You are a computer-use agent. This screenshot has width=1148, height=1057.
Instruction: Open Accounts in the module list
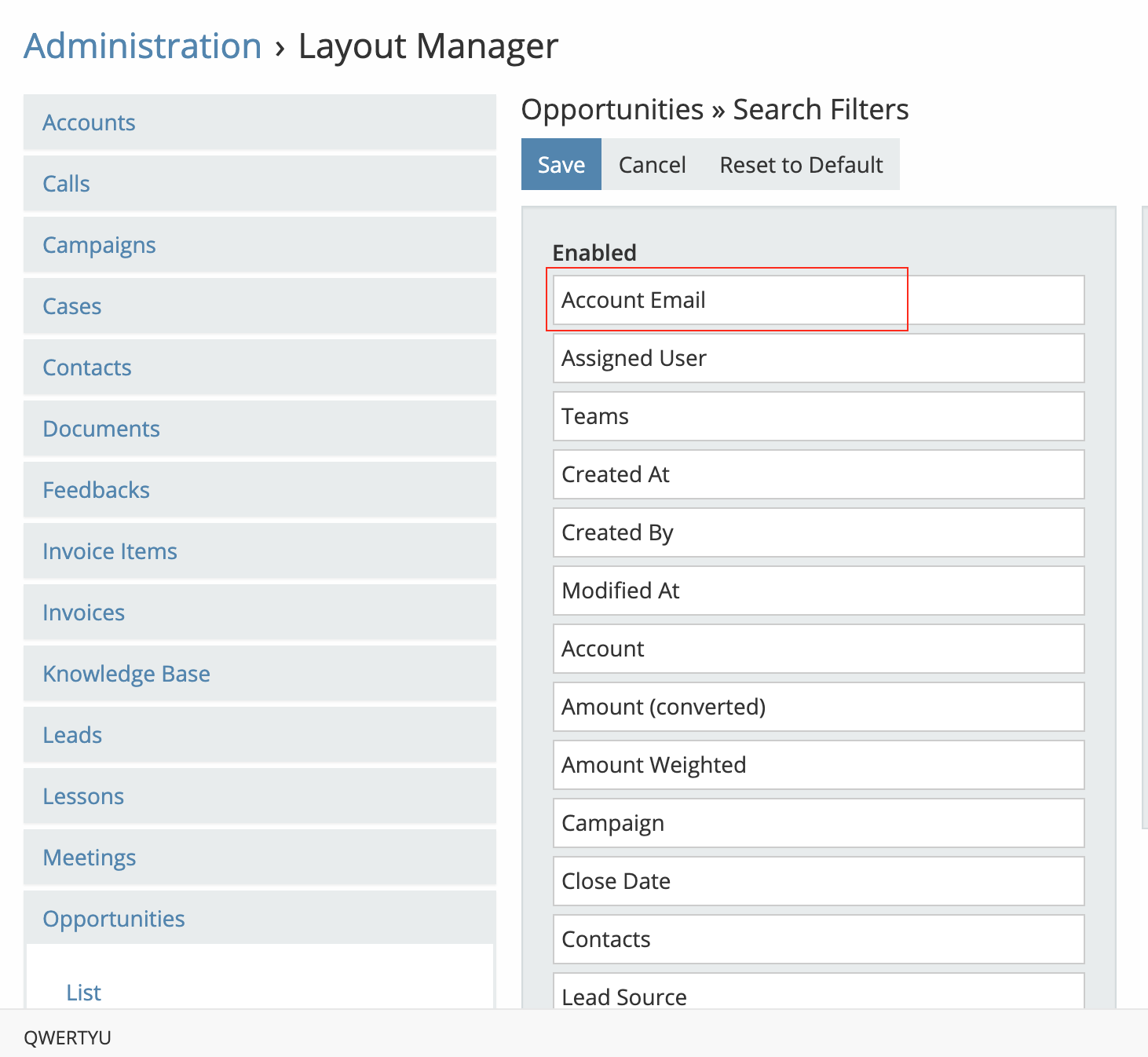89,123
